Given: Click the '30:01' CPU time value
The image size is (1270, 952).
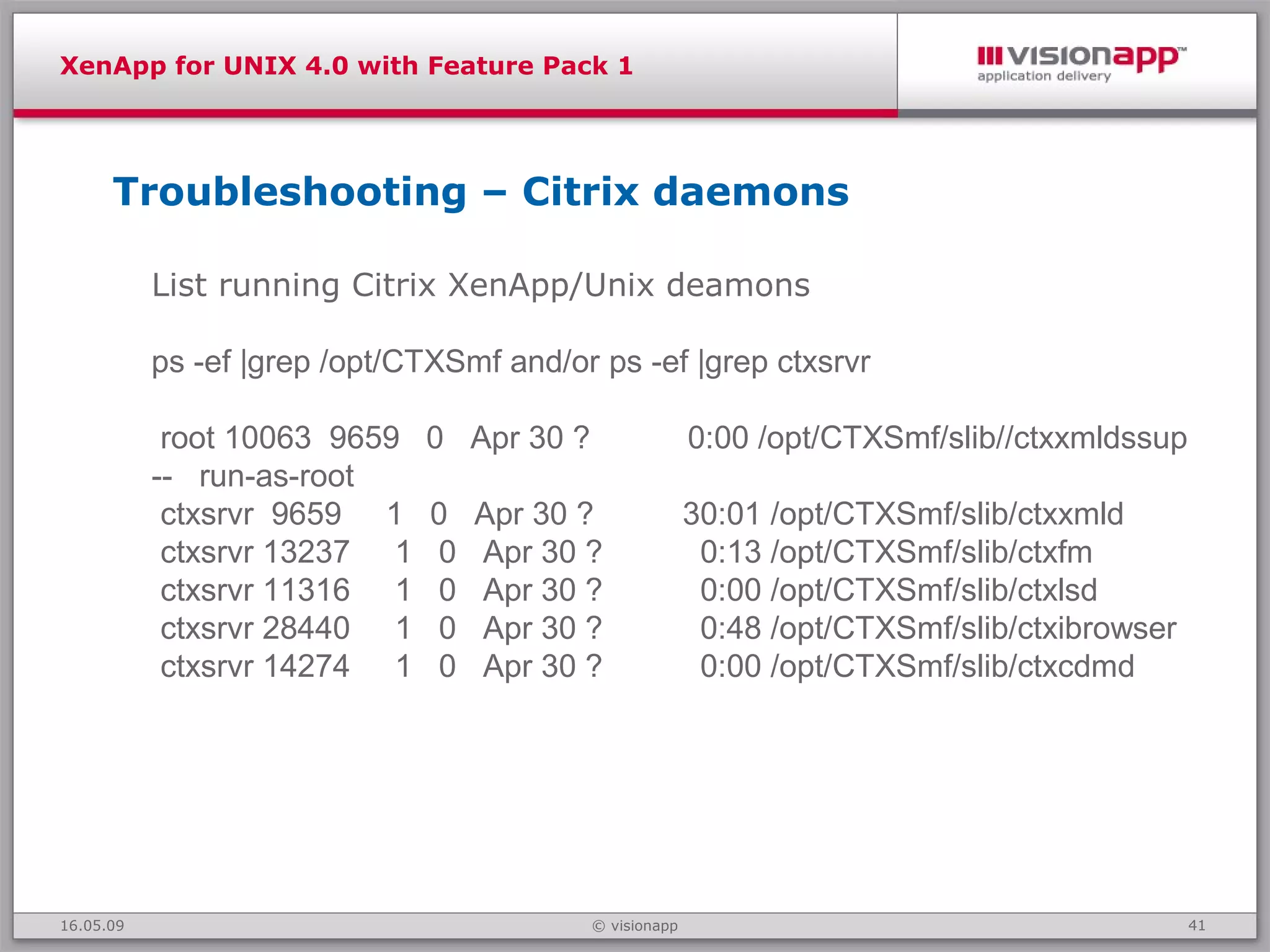Looking at the screenshot, I should (721, 514).
